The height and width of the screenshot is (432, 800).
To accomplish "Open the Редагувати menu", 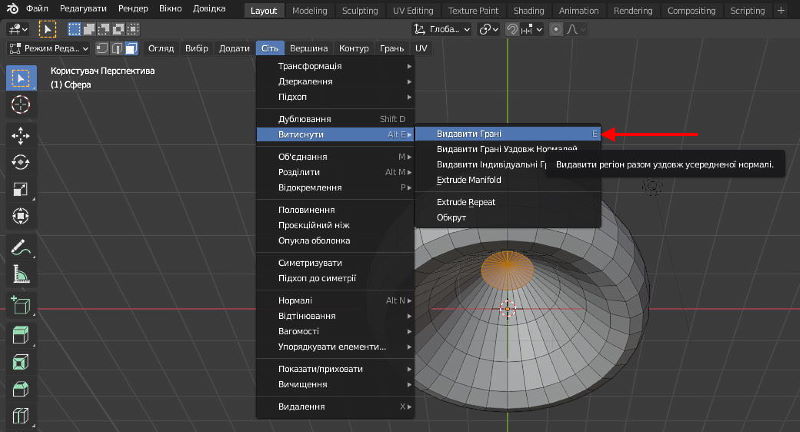I will tap(83, 9).
